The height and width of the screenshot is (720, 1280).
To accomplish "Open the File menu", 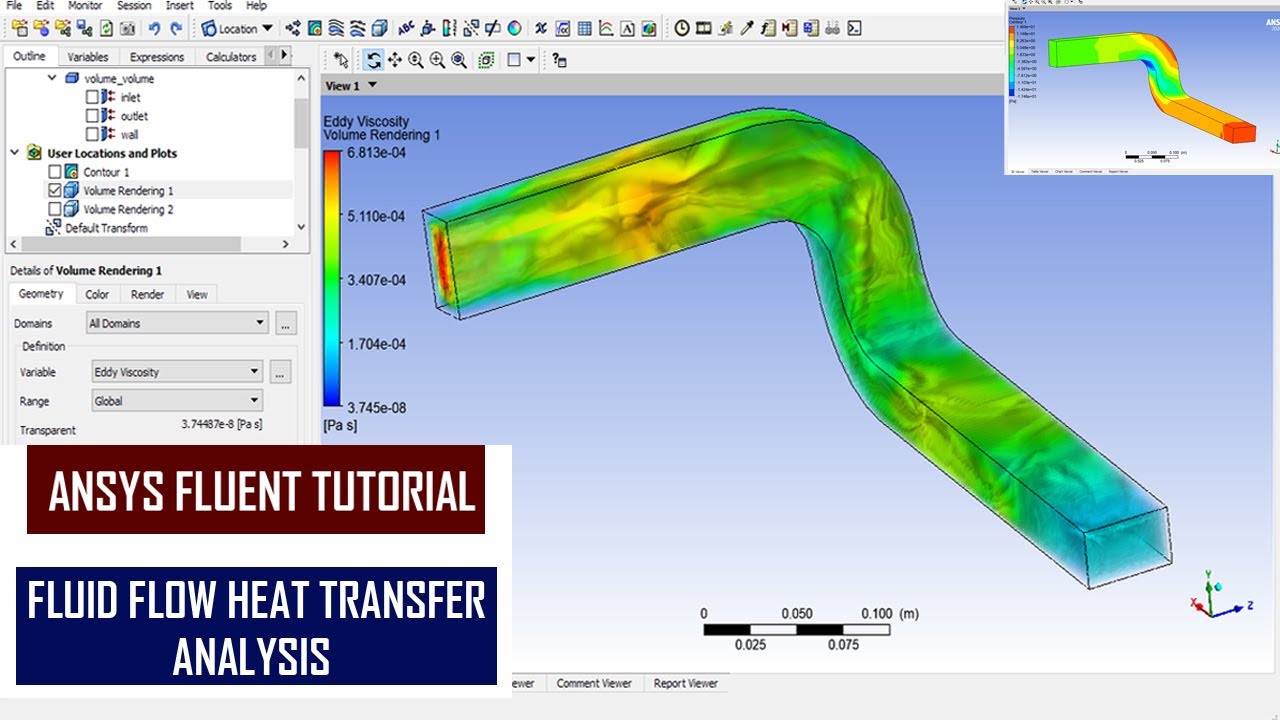I will 14,6.
